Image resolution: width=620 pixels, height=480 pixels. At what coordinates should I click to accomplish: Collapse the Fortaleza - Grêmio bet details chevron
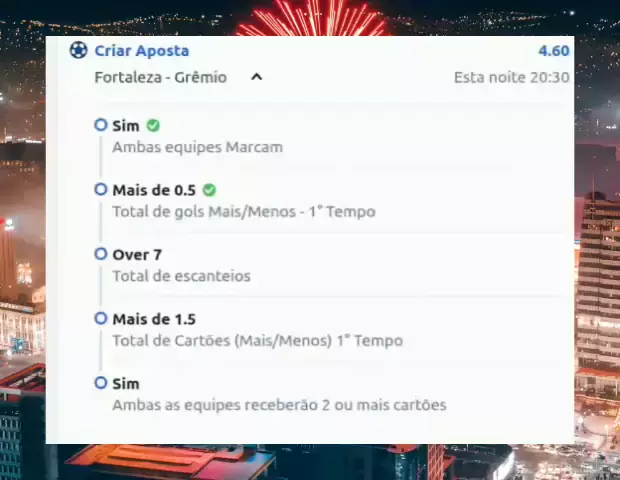tap(257, 77)
